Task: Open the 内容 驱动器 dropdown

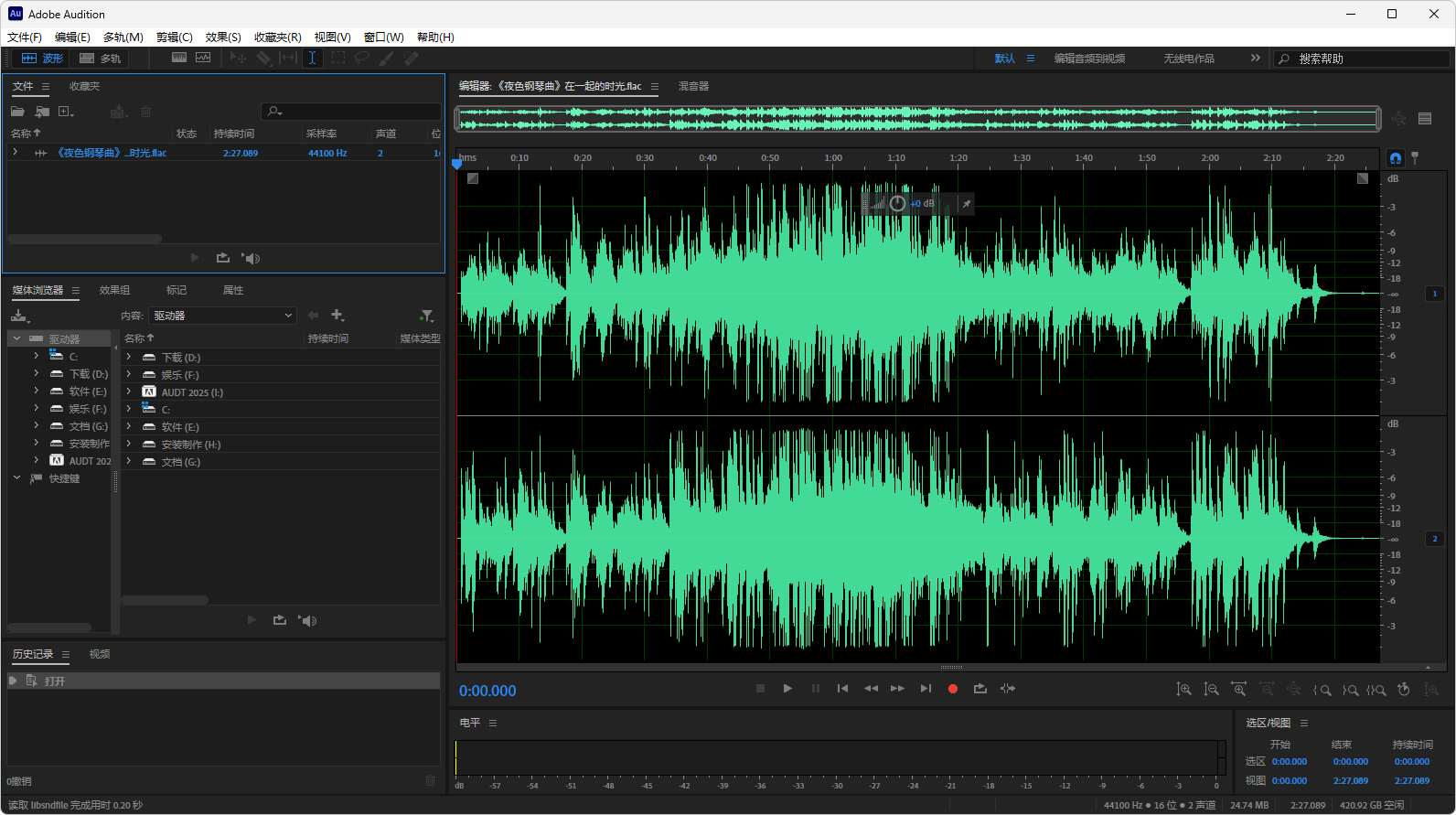Action: pyautogui.click(x=223, y=316)
